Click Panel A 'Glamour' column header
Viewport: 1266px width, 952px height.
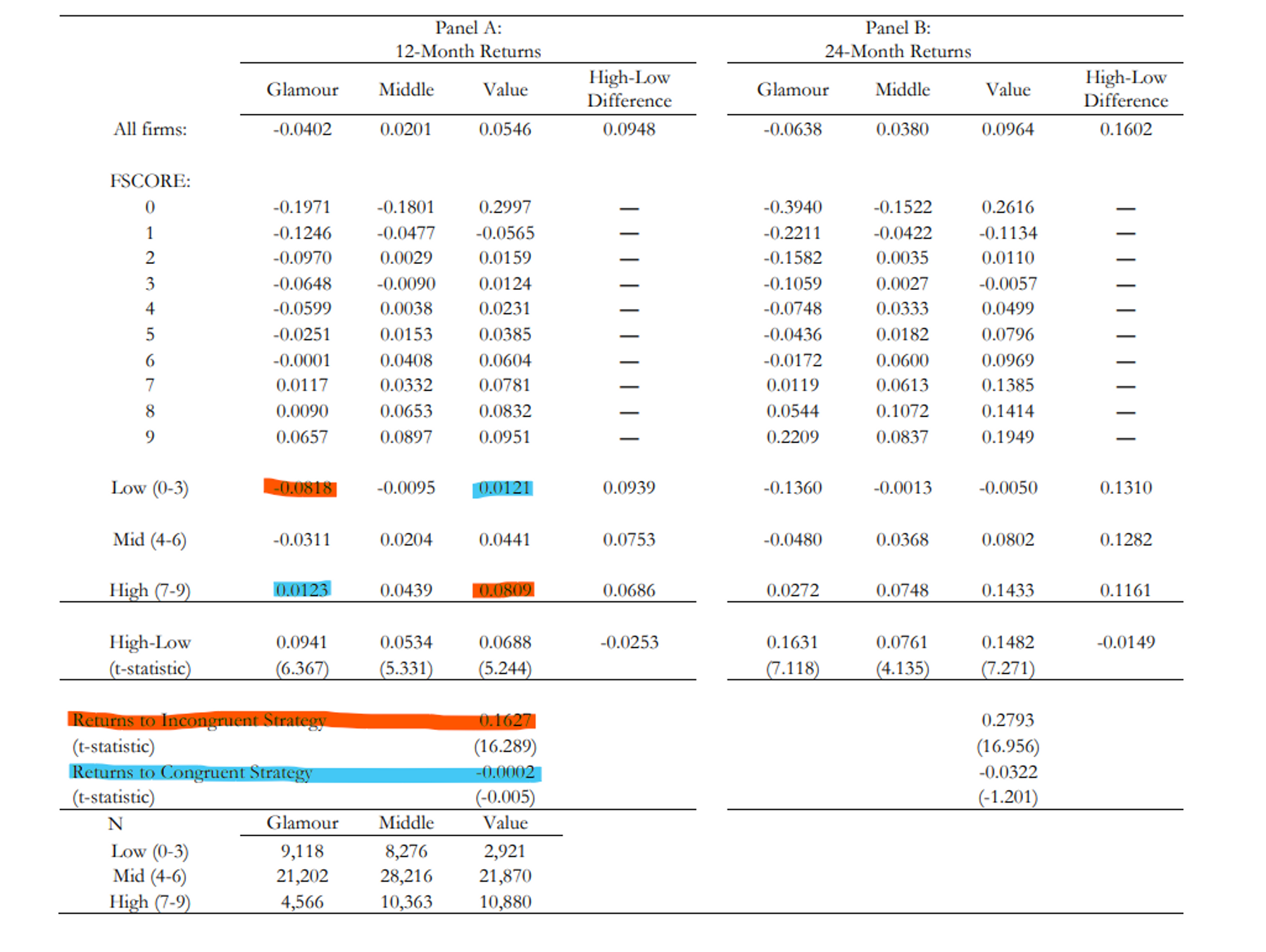point(302,90)
